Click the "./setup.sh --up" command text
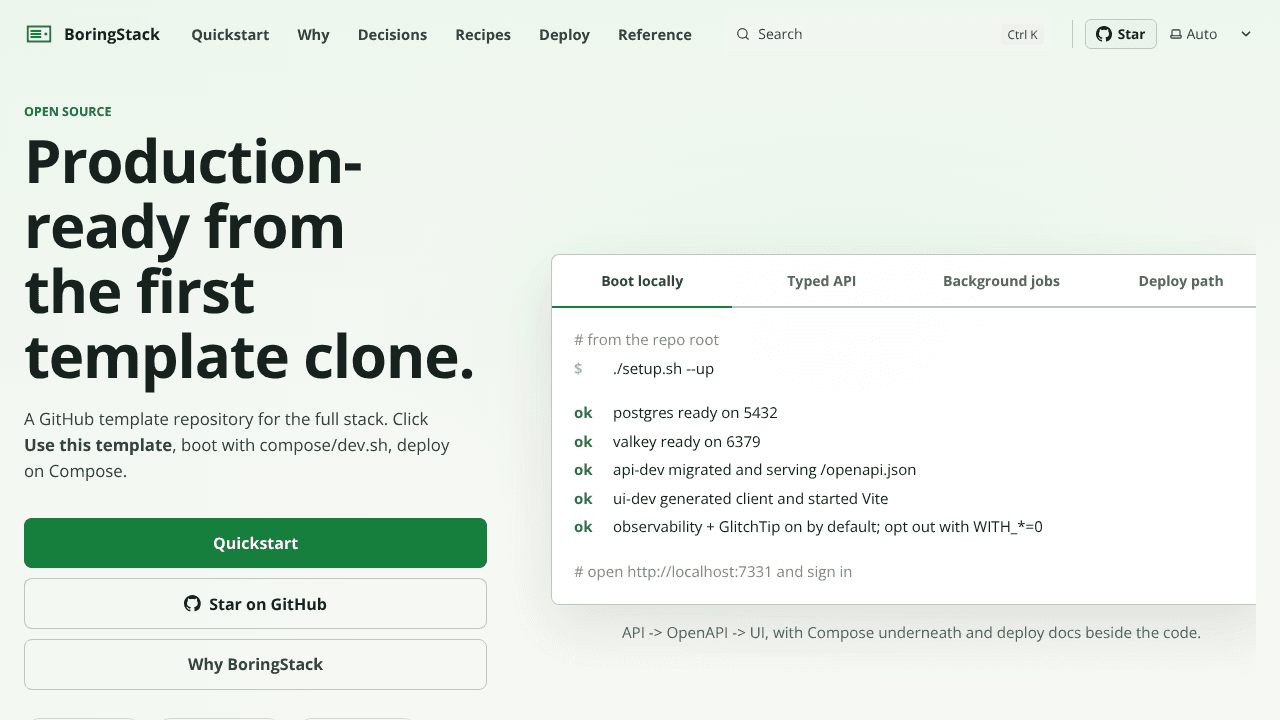 [663, 369]
